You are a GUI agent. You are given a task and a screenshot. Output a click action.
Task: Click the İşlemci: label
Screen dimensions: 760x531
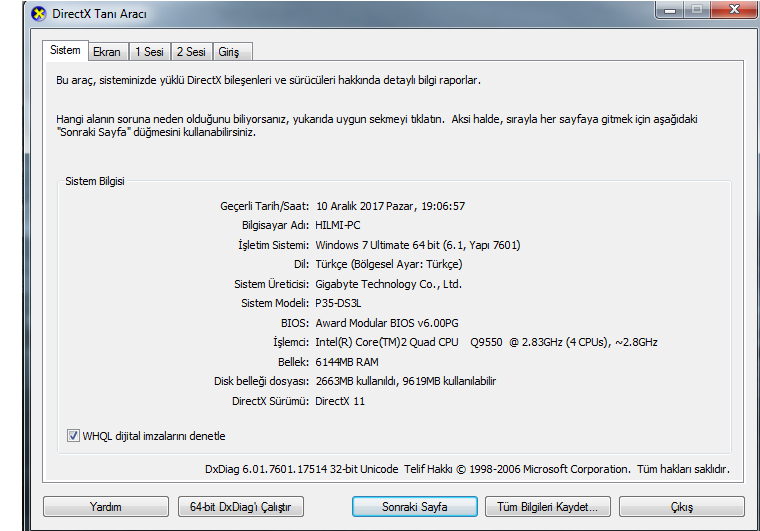(291, 343)
